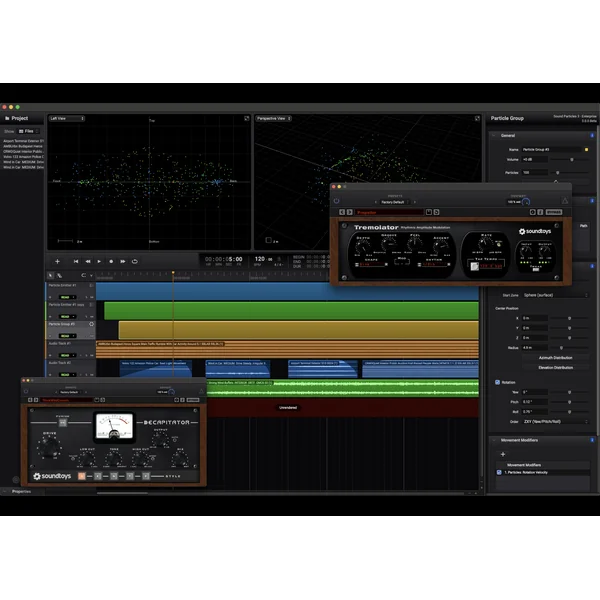600x600 pixels.
Task: Click the particle group yellow color swatch
Action: point(586,150)
